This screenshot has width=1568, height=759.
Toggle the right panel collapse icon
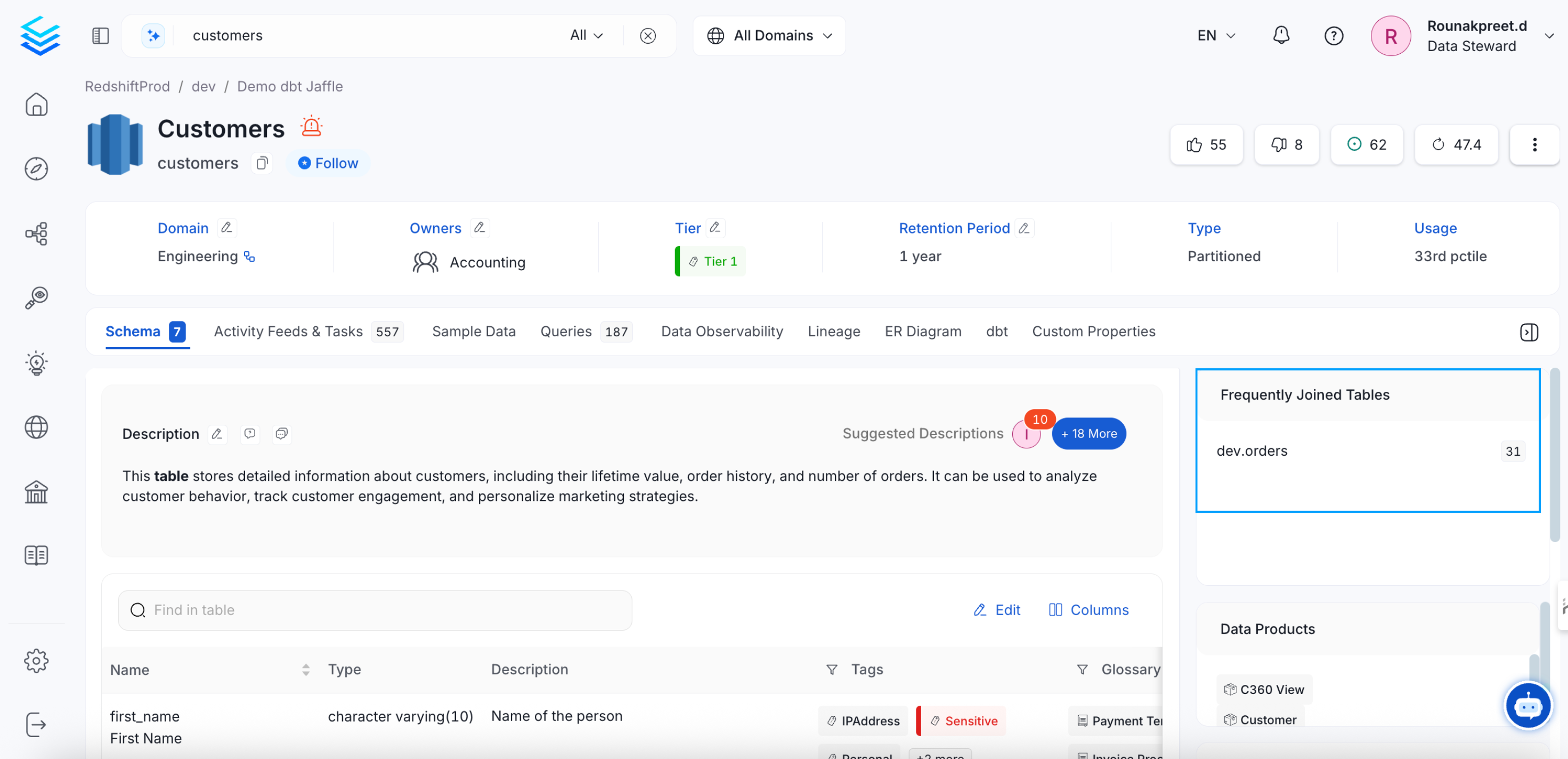click(1529, 332)
